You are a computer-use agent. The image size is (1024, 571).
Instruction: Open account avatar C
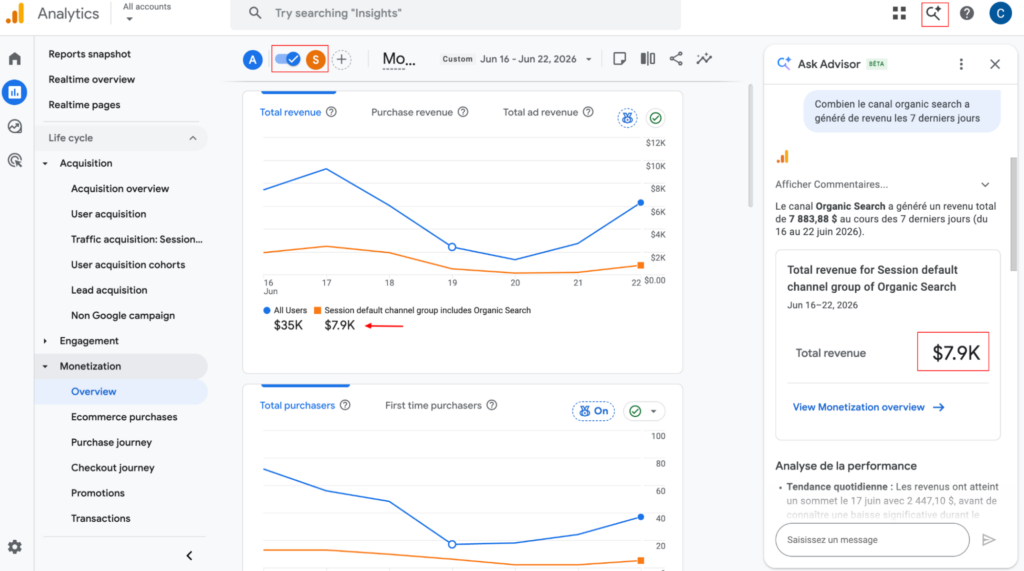pyautogui.click(x=1000, y=13)
